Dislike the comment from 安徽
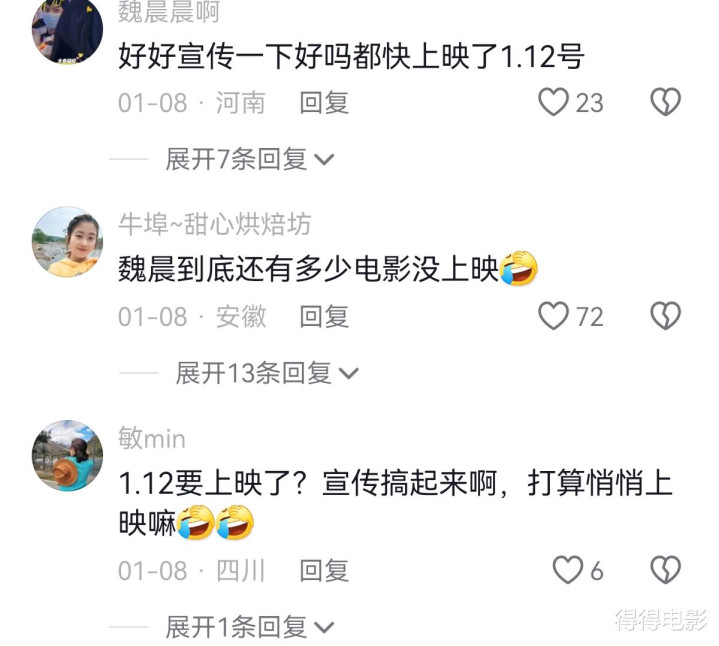Image resolution: width=719 pixels, height=646 pixels. [x=665, y=316]
